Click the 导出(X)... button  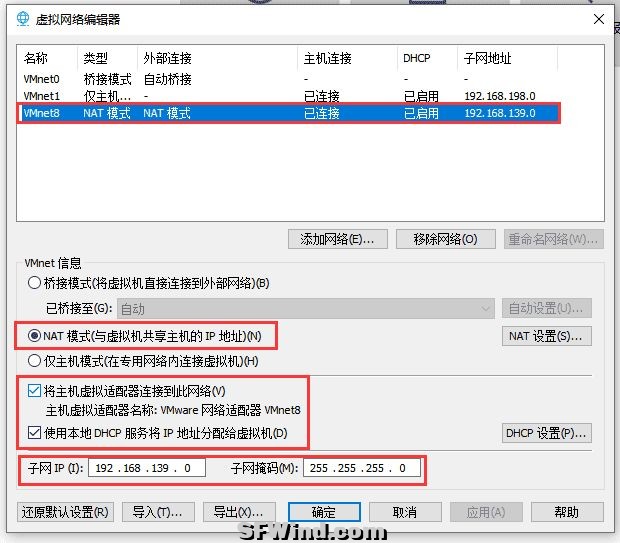239,512
